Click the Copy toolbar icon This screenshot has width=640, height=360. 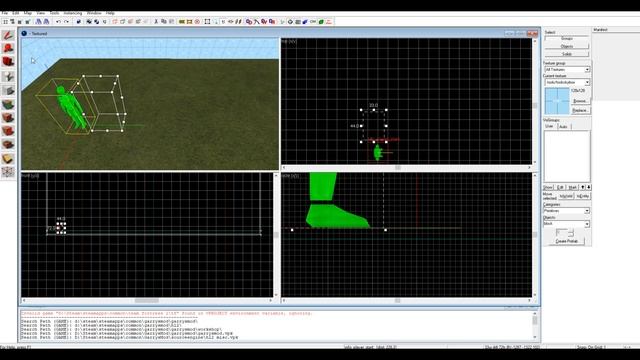click(164, 22)
